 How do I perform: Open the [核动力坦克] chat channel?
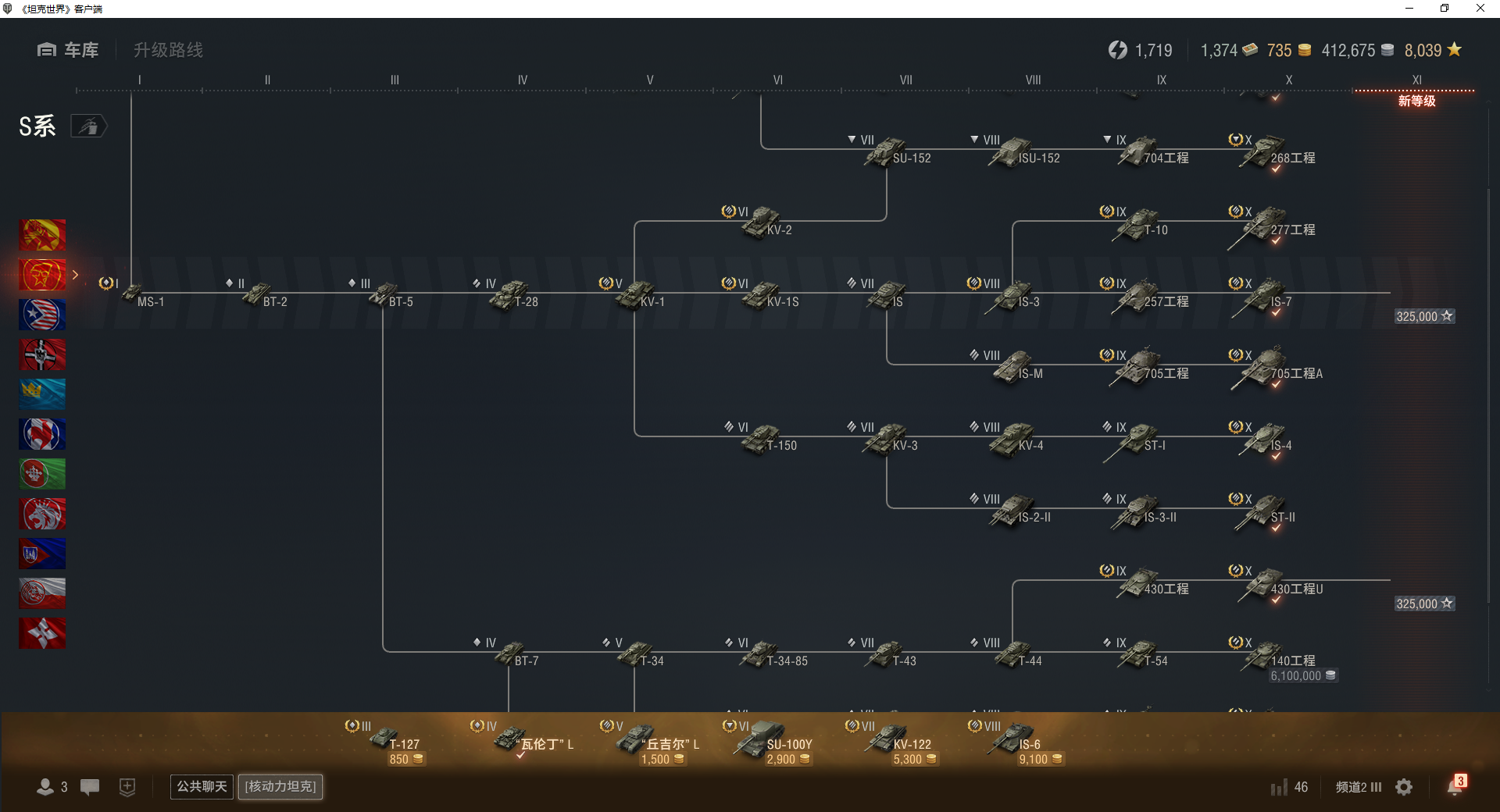point(280,786)
